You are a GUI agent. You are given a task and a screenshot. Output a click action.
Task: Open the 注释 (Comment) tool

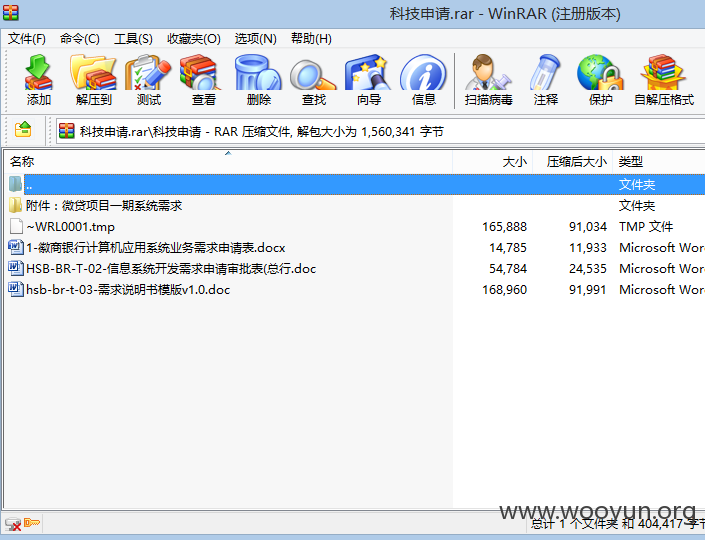pos(545,72)
